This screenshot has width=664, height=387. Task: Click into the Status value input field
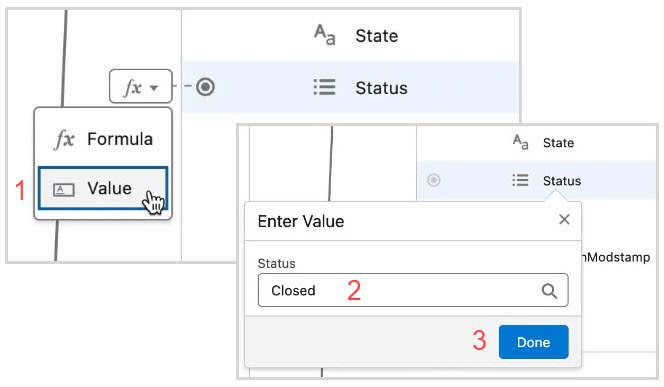click(x=413, y=290)
